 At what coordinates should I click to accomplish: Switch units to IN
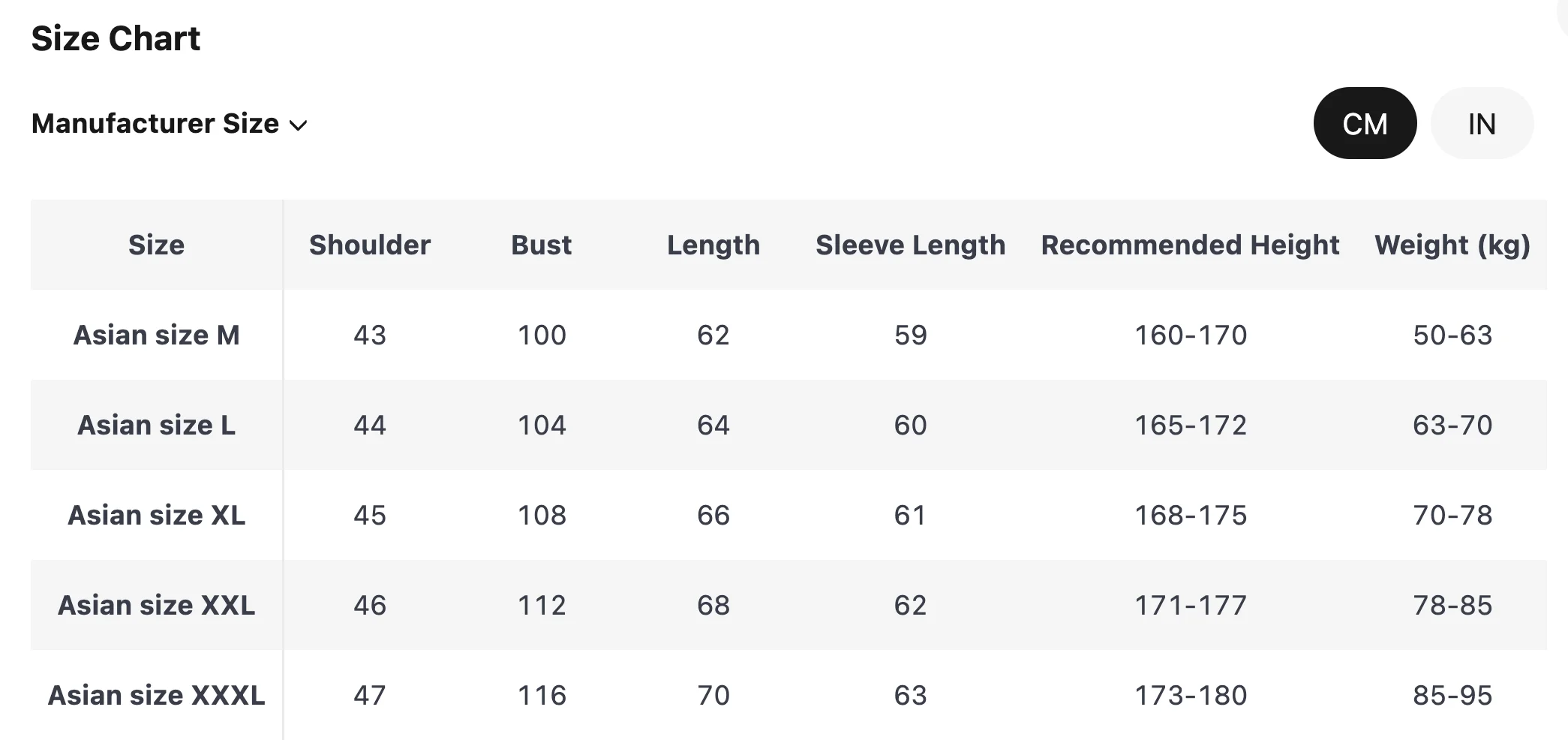tap(1482, 124)
